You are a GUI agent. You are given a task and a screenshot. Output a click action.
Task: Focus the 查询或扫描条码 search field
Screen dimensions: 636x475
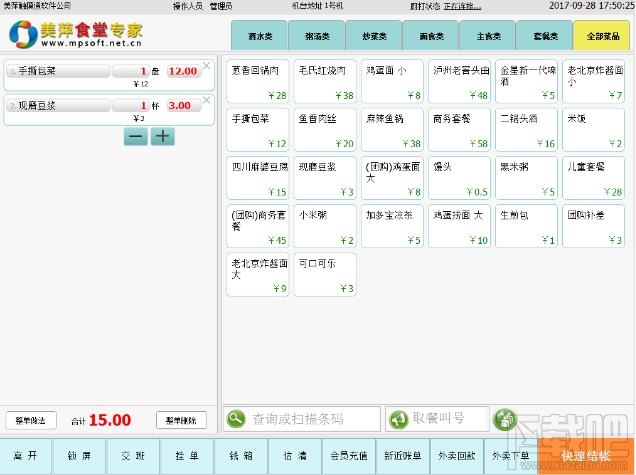[x=302, y=419]
